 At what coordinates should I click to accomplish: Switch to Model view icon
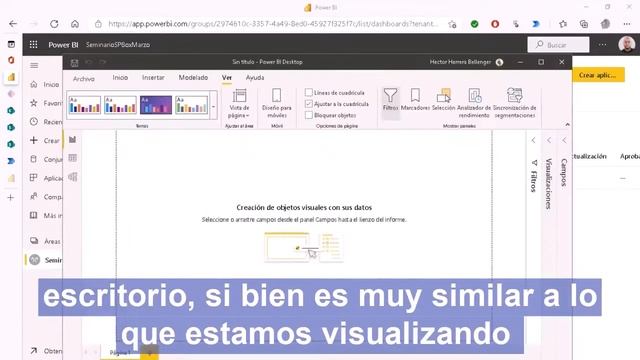click(x=73, y=177)
